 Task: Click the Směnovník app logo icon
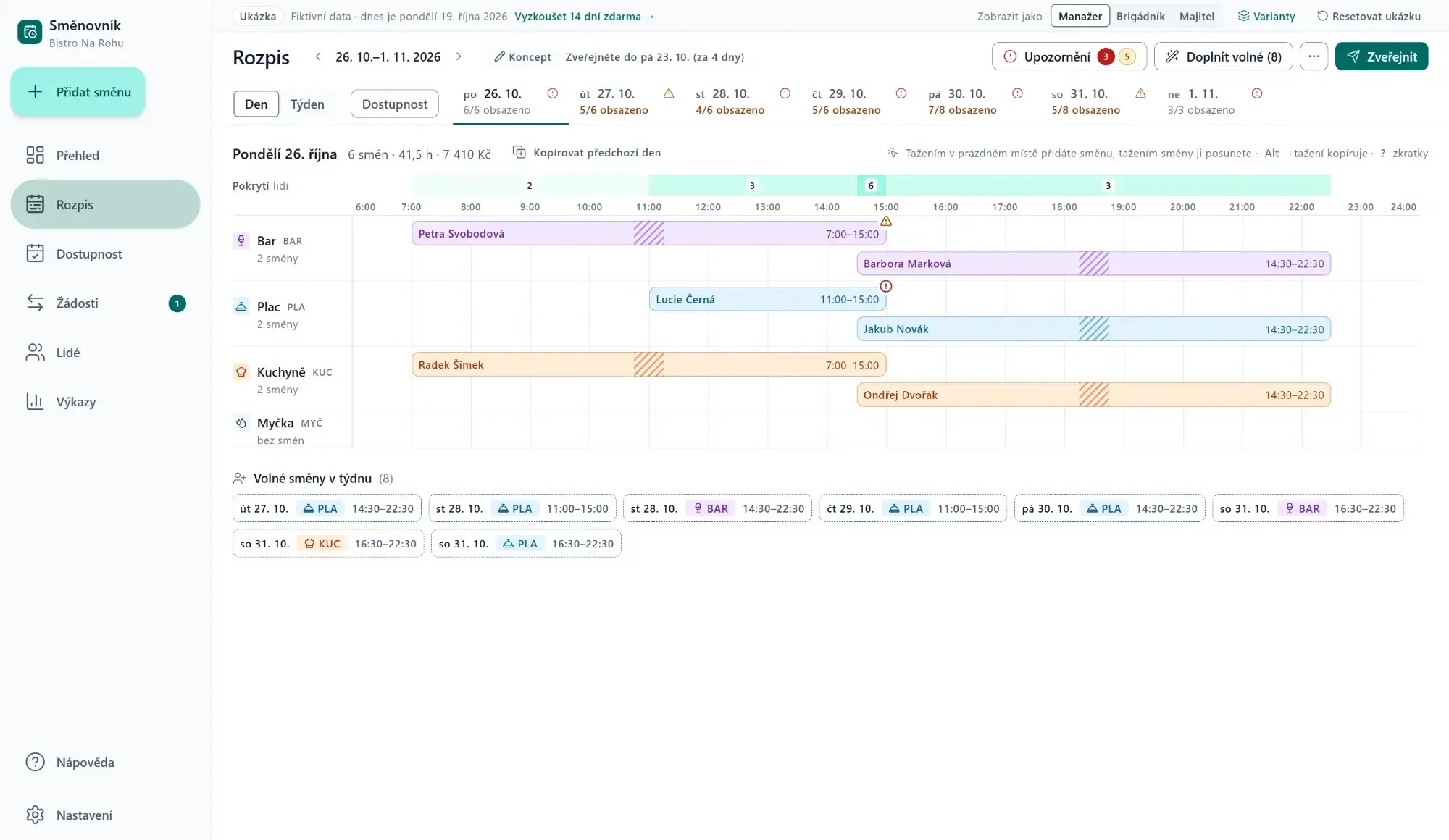coord(30,33)
